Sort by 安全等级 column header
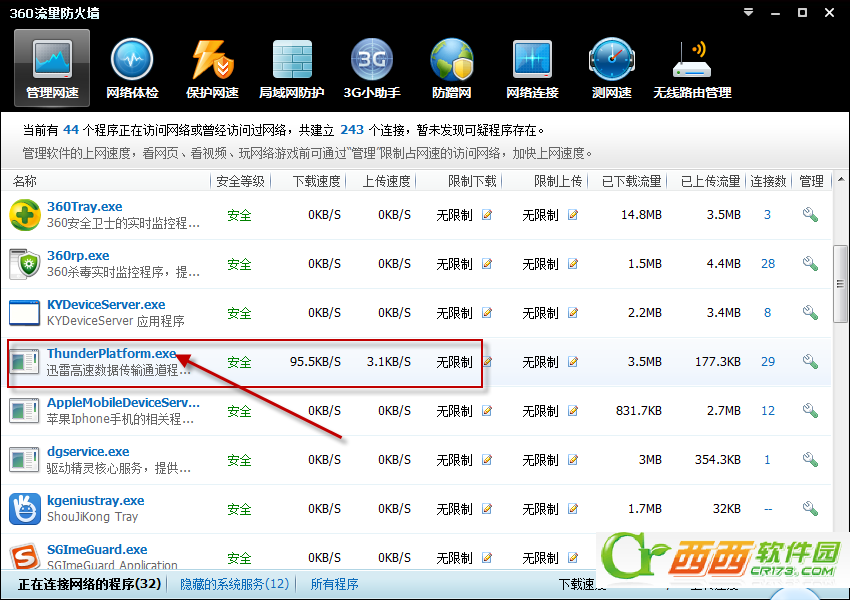 click(240, 181)
